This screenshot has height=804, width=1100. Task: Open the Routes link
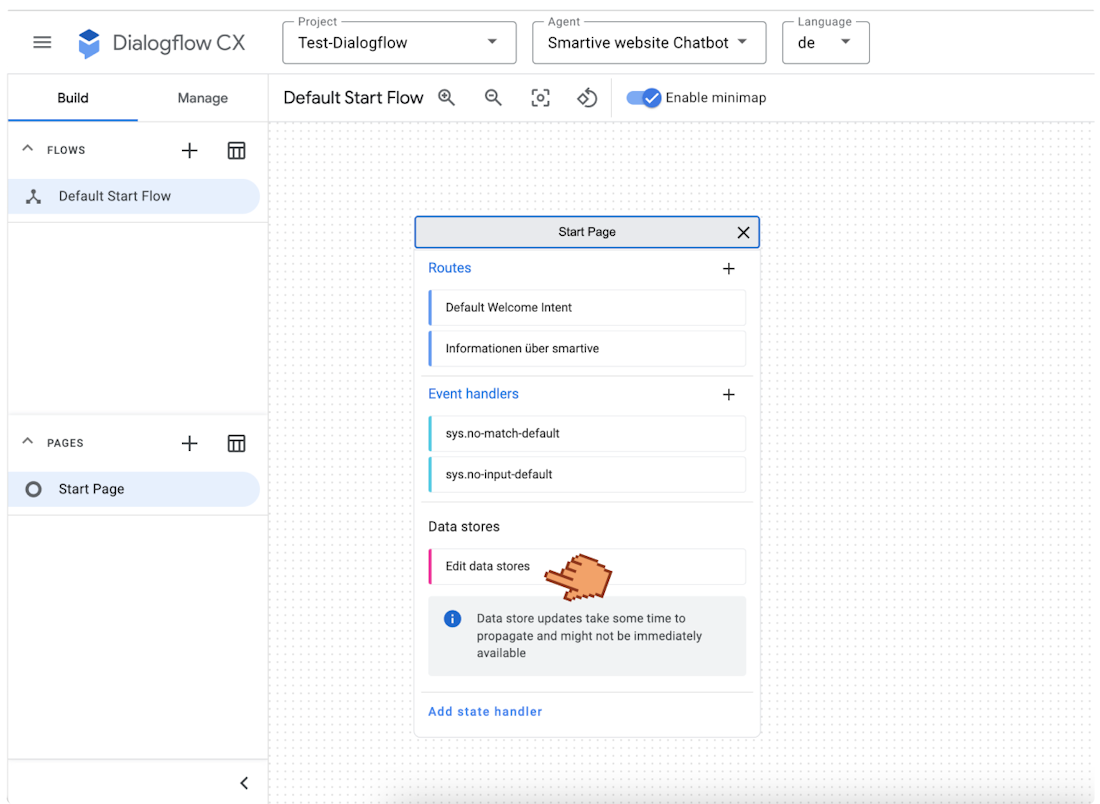(450, 268)
